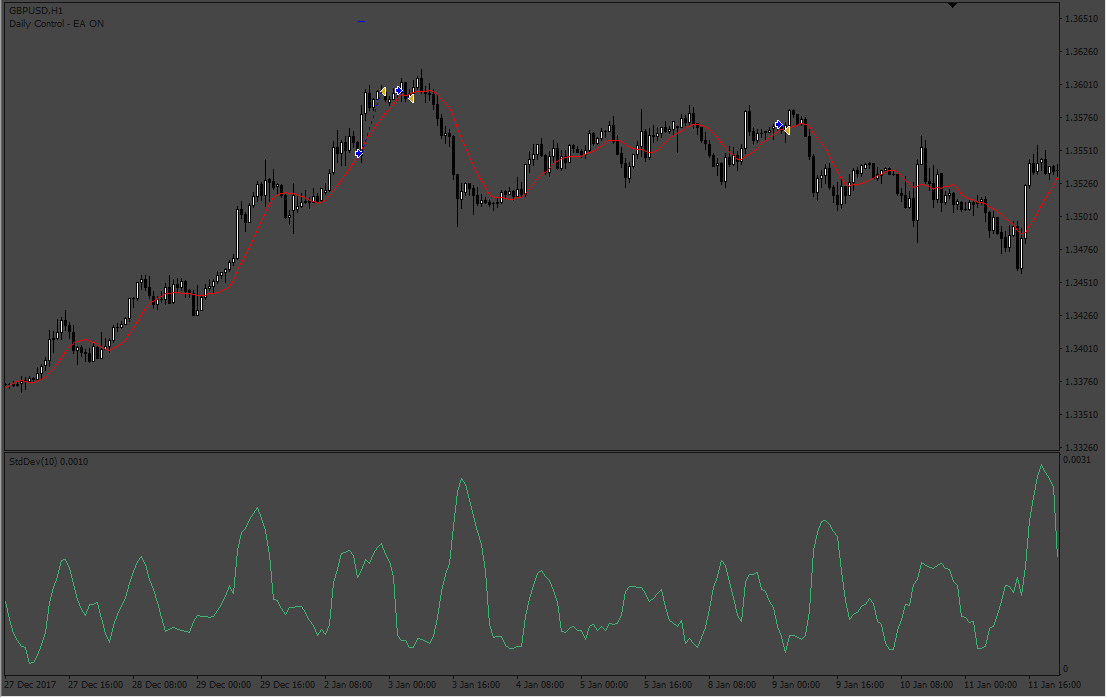Click the 27 Dec 16:00 time label
The width and height of the screenshot is (1107, 698).
coord(95,685)
